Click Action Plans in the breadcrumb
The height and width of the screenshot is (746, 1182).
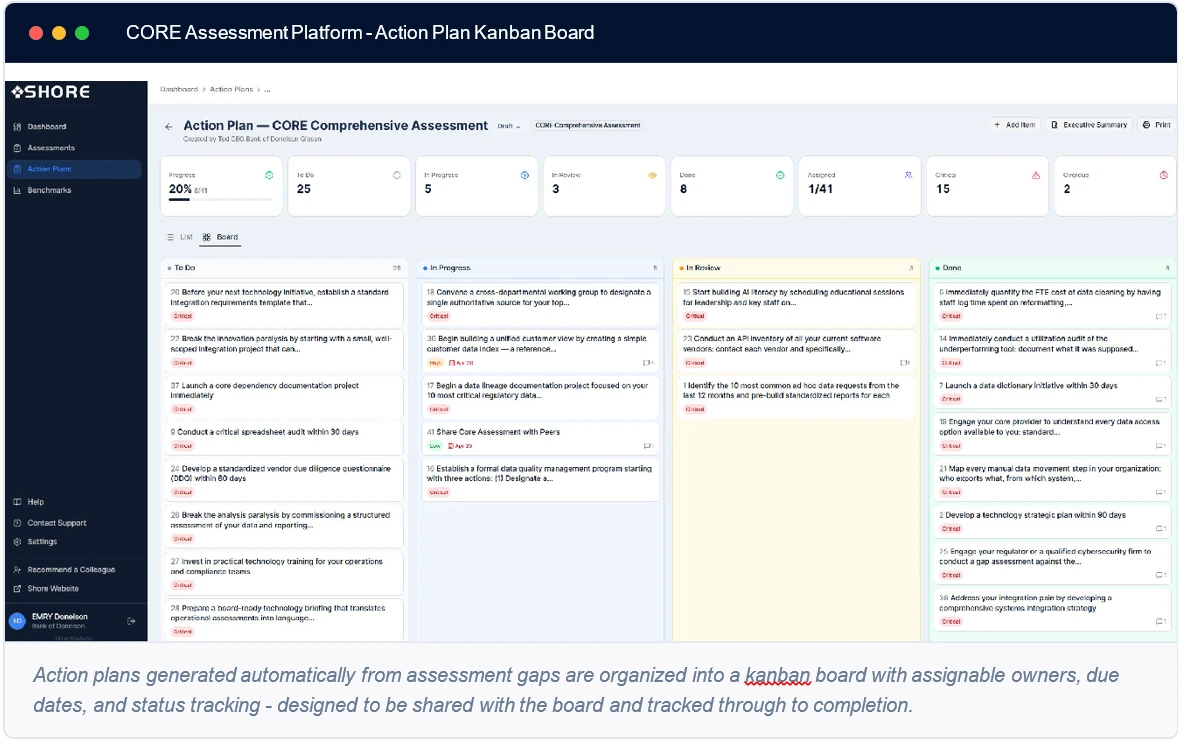click(x=231, y=89)
